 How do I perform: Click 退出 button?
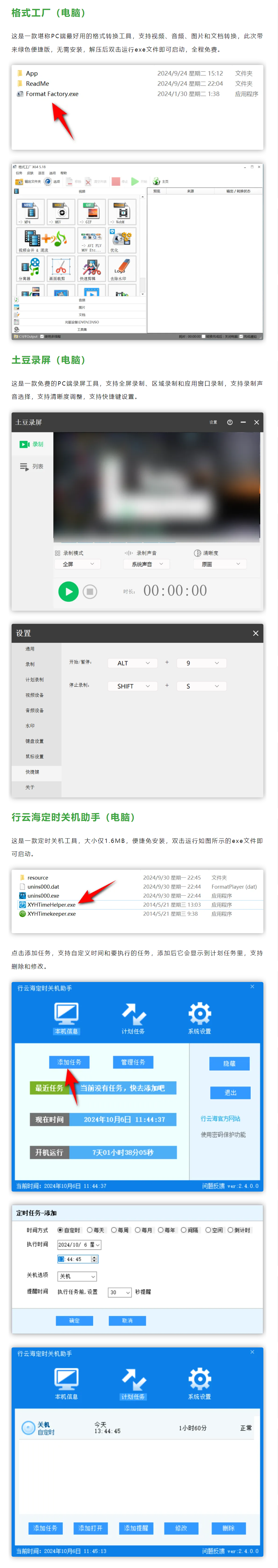(230, 1093)
